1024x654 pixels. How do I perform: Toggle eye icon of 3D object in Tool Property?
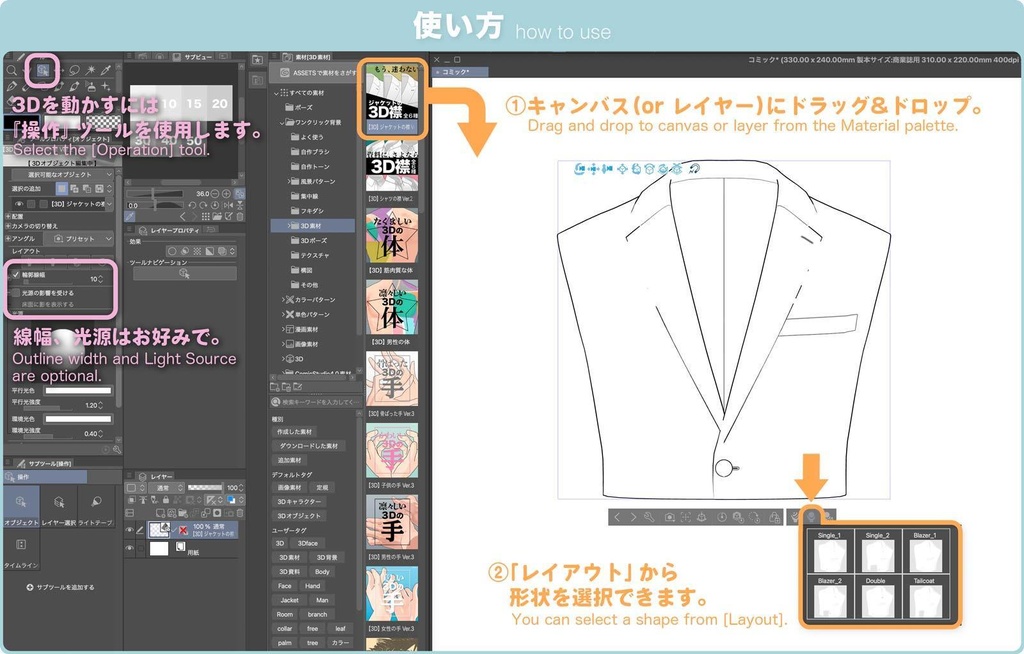pos(19,204)
